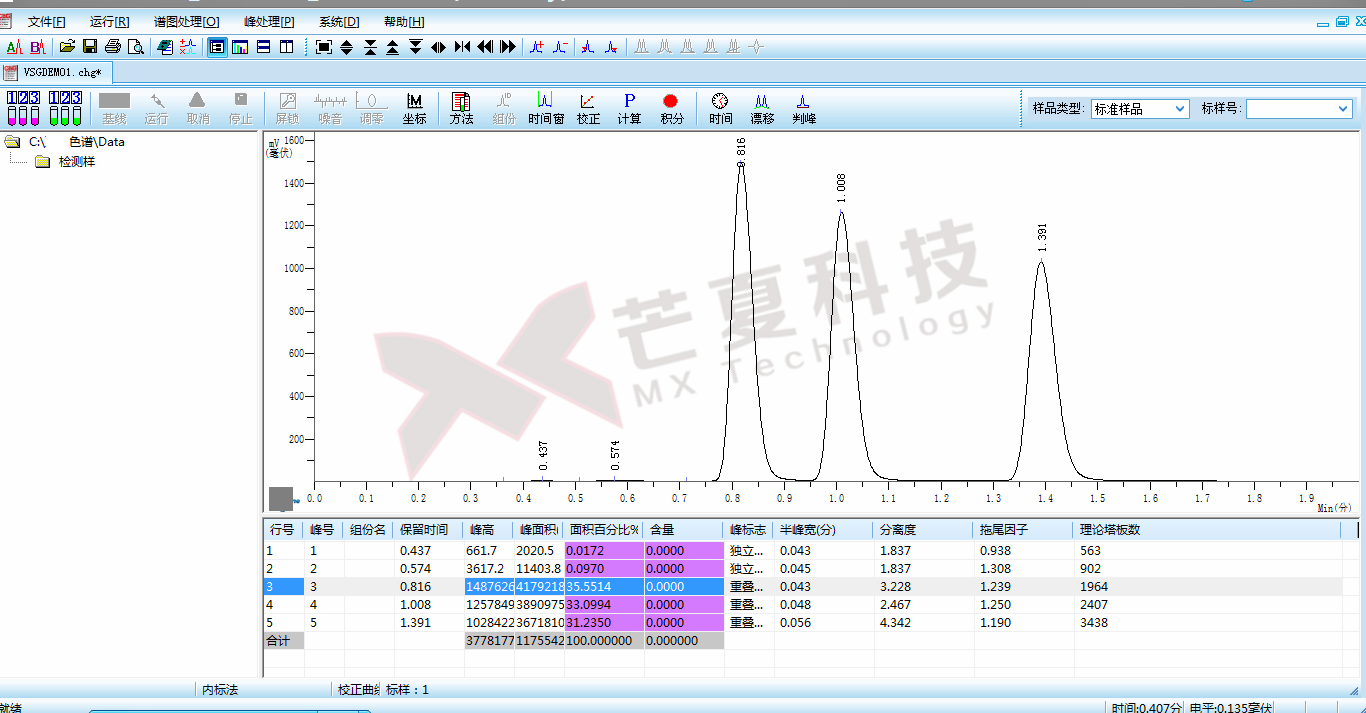Click the greyed 屏锁 screen lock tool
Screen dimensions: 1366x713
point(287,109)
